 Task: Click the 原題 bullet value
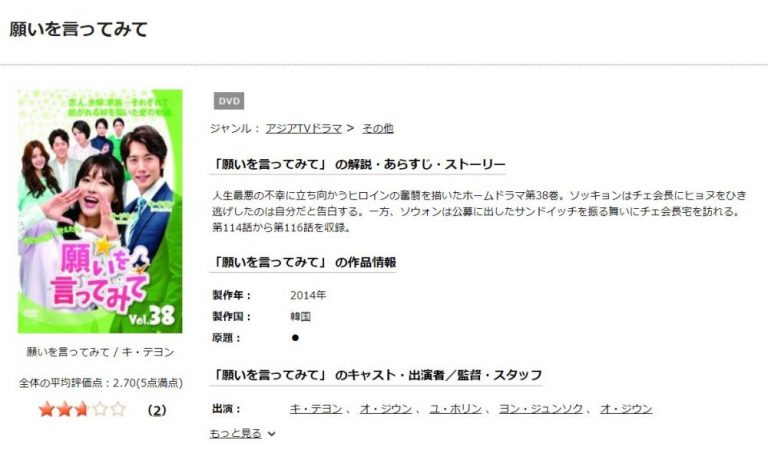point(295,338)
